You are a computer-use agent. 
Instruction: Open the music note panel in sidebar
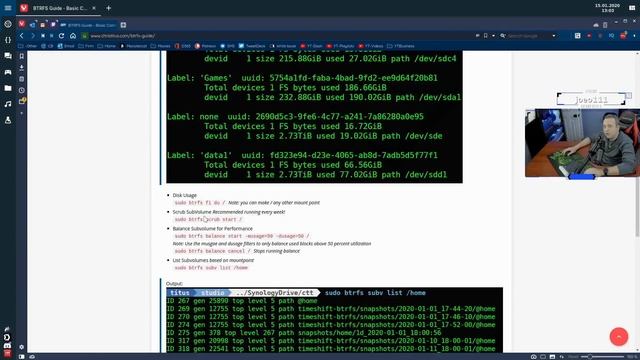point(8,104)
